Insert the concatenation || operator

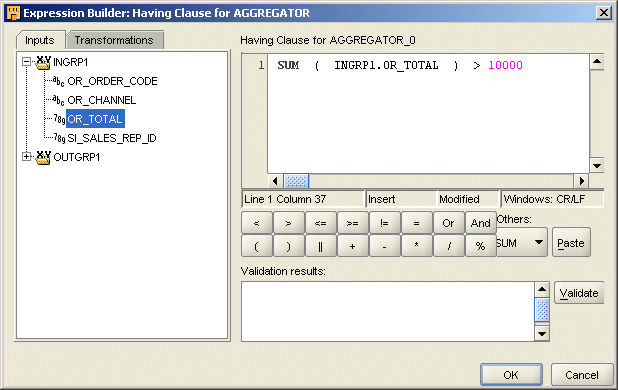[x=320, y=246]
